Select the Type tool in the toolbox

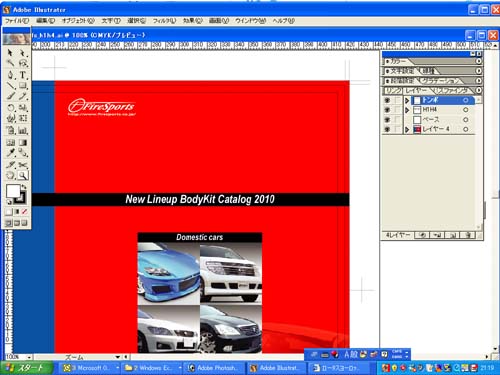23,75
